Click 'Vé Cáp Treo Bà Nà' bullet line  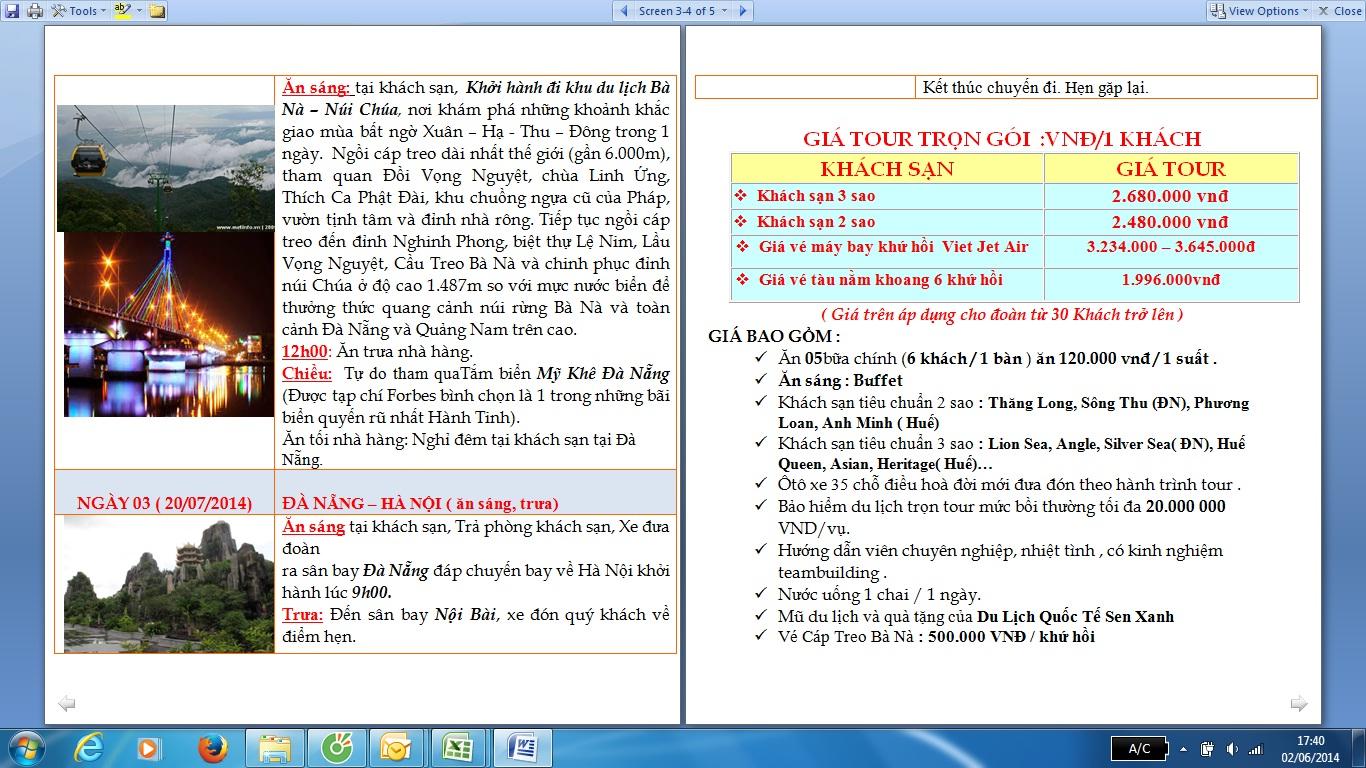pos(936,636)
